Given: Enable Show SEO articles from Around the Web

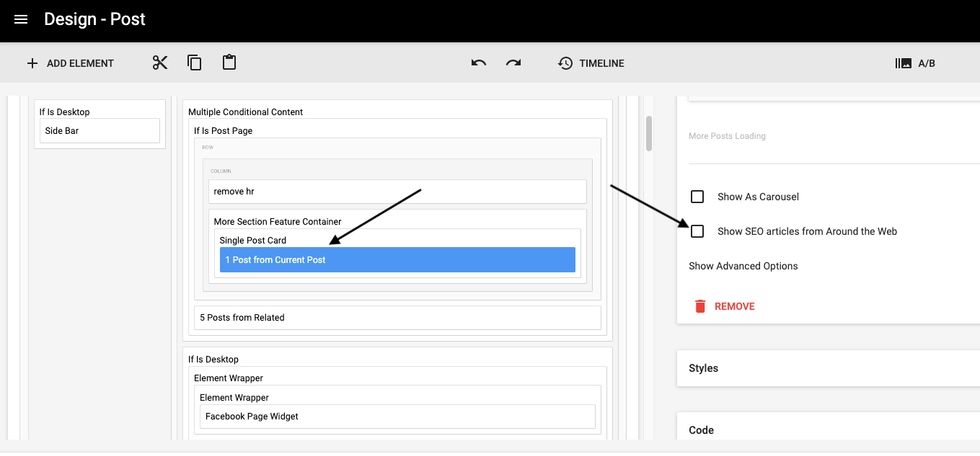Looking at the screenshot, I should tap(697, 231).
